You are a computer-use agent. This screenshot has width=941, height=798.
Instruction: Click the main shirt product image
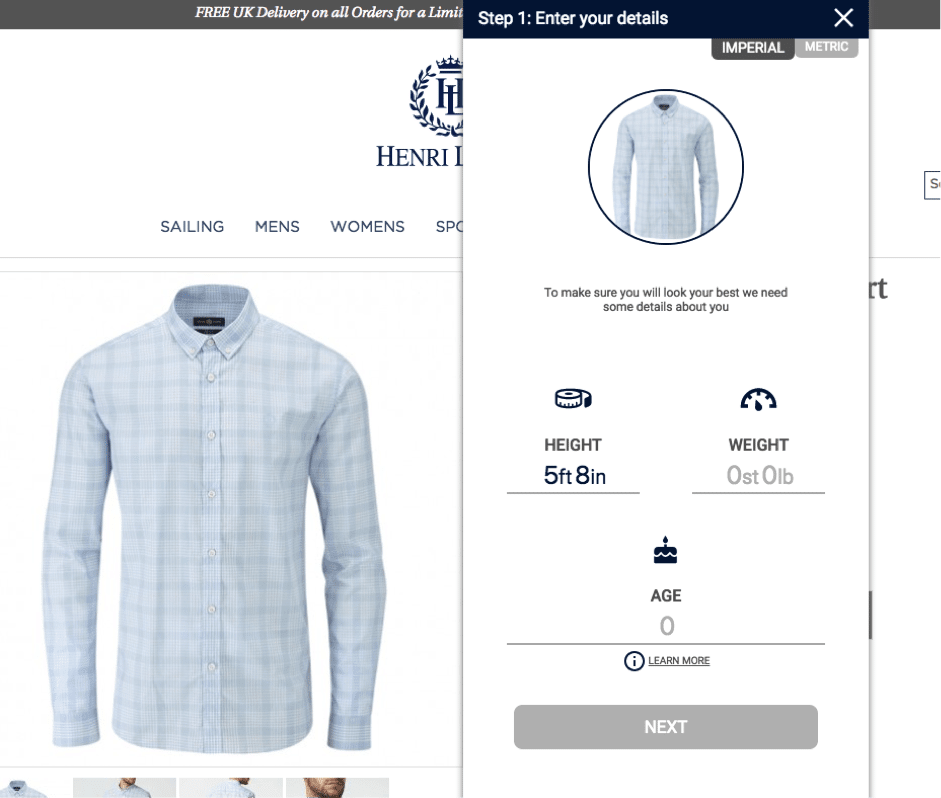[215, 517]
